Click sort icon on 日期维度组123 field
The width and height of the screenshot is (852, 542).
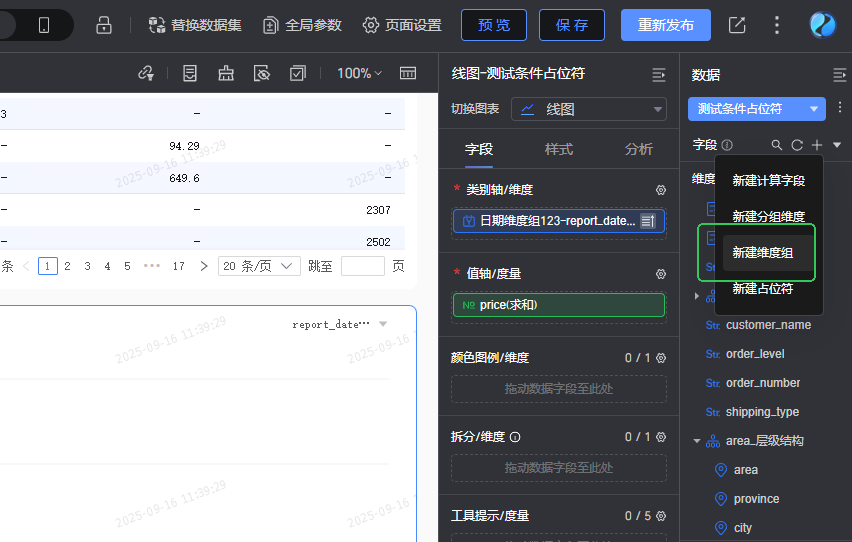648,221
